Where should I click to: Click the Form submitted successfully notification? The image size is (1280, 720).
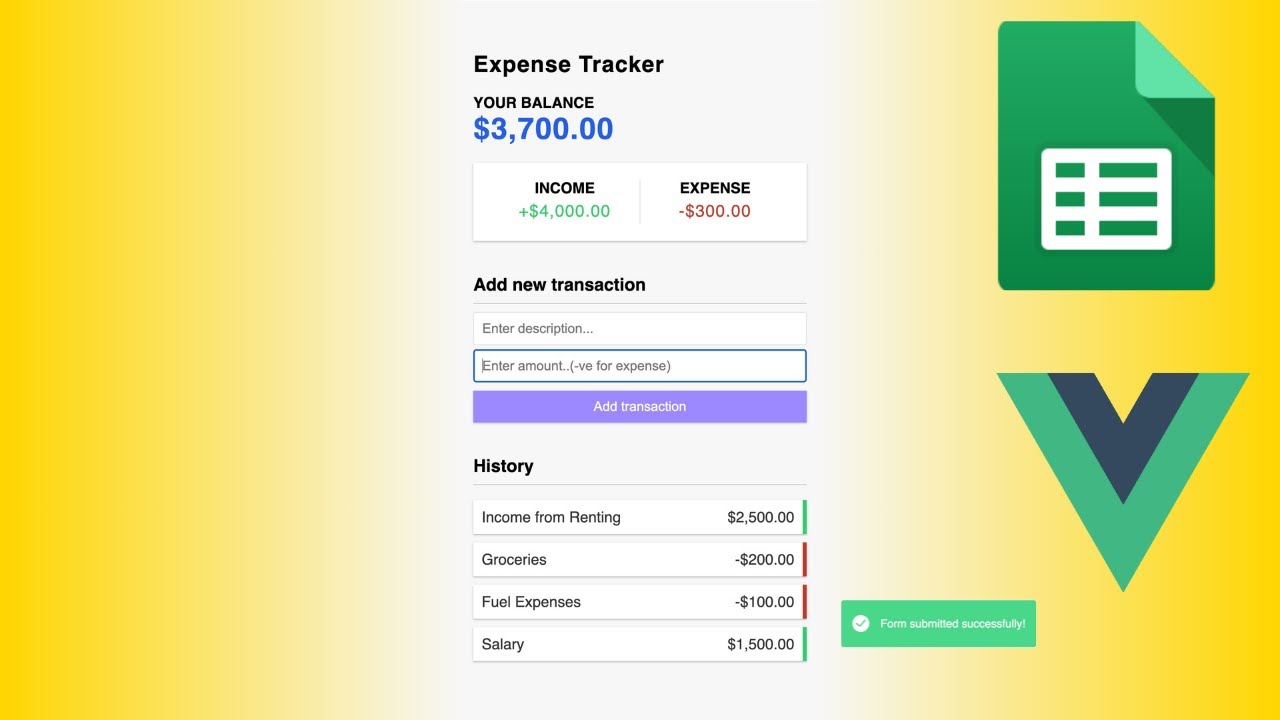(938, 624)
